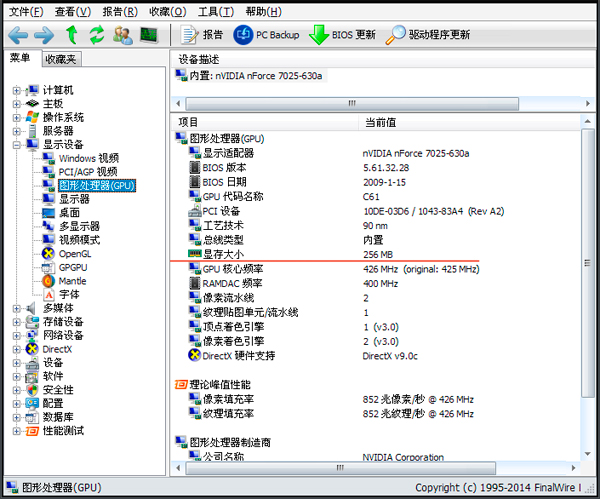Switch to the 菜单 tab
Viewport: 600px width, 499px height.
coord(20,58)
